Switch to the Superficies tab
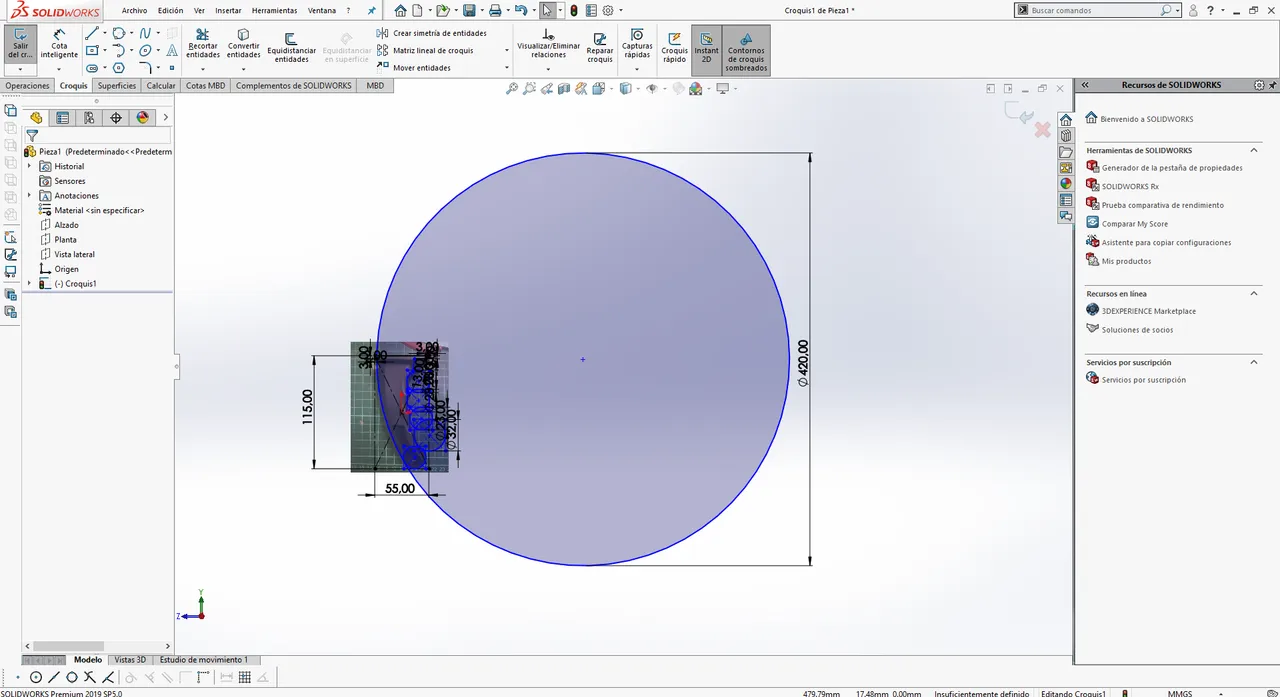The height and width of the screenshot is (697, 1280). [117, 86]
